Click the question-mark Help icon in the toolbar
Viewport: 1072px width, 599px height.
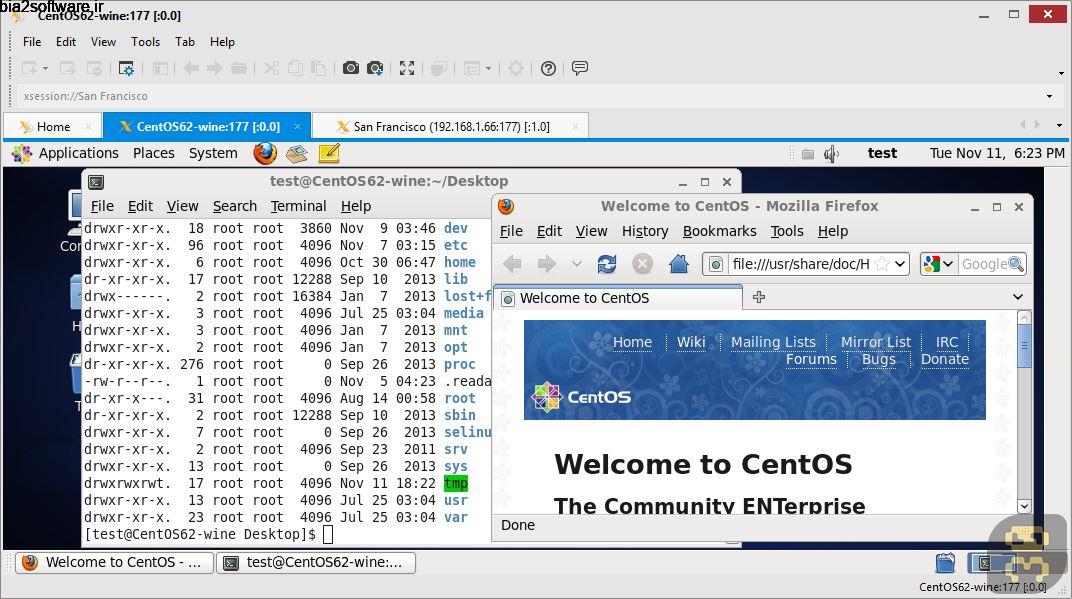(547, 68)
